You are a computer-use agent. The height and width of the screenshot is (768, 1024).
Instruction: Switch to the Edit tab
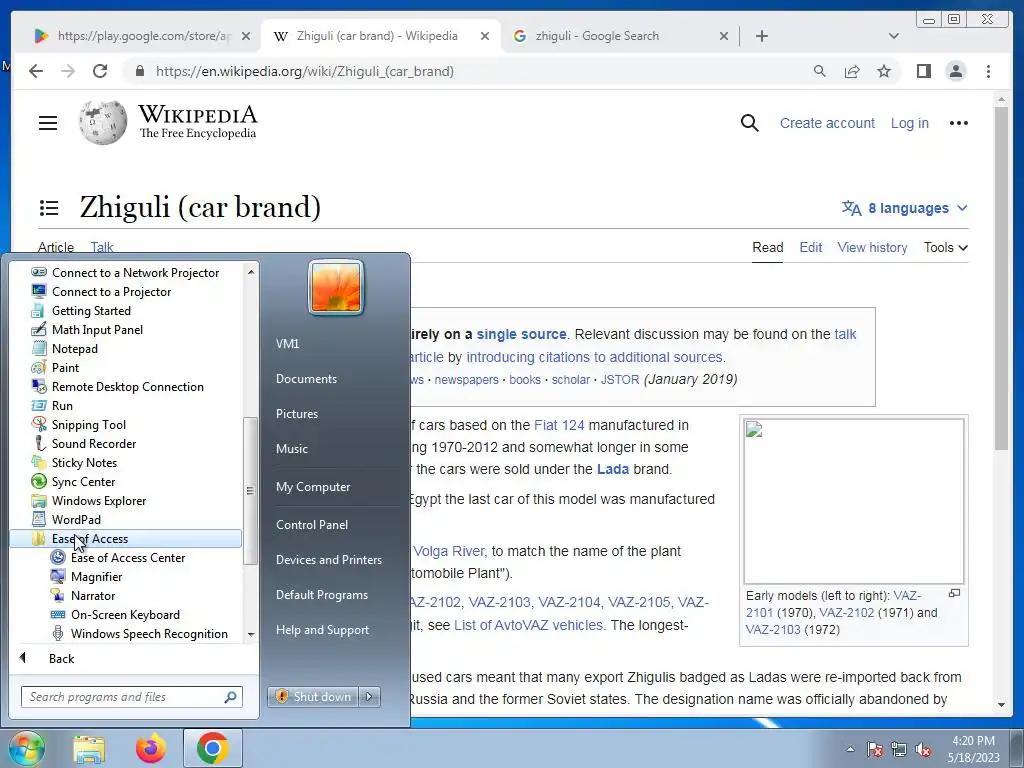[x=810, y=248]
